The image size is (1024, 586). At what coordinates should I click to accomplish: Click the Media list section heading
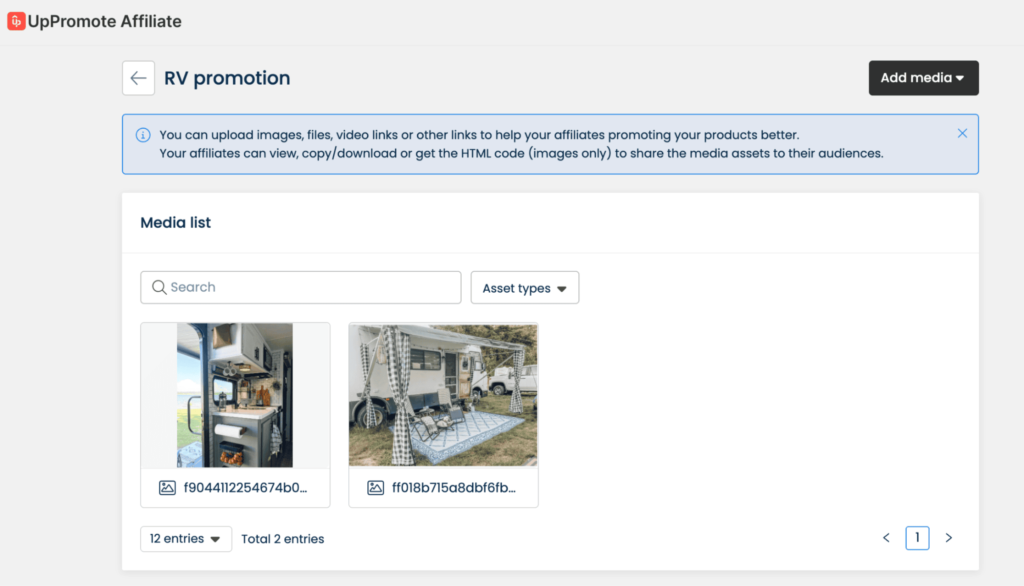point(175,222)
